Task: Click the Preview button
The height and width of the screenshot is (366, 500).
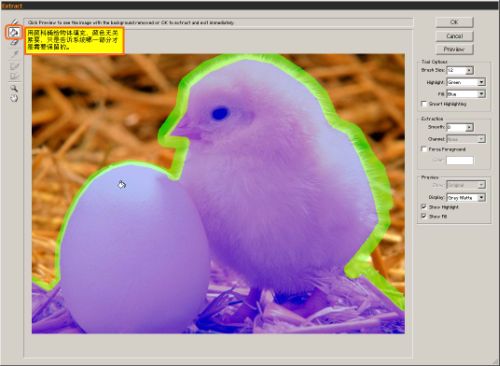Action: pyautogui.click(x=454, y=49)
